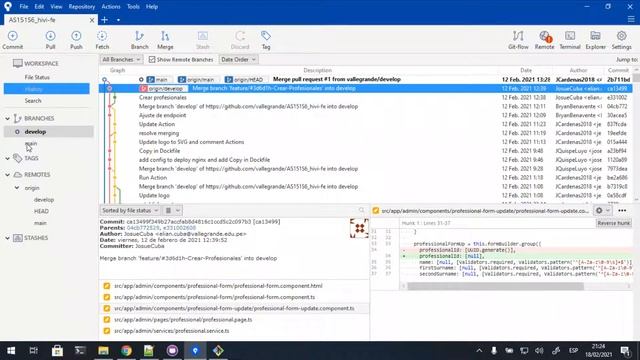Click the search icon in file list panel
The image size is (640, 360).
(x=362, y=210)
